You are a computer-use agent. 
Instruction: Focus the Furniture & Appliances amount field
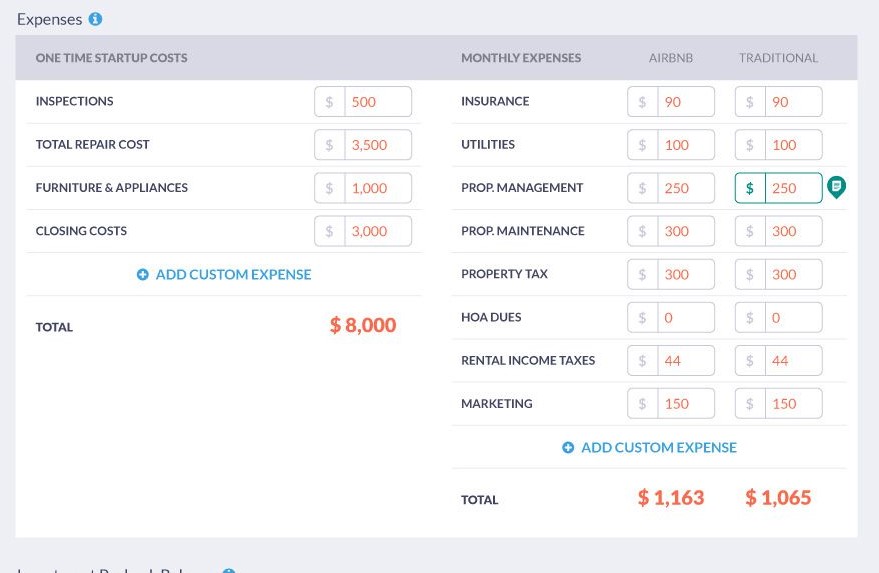377,188
